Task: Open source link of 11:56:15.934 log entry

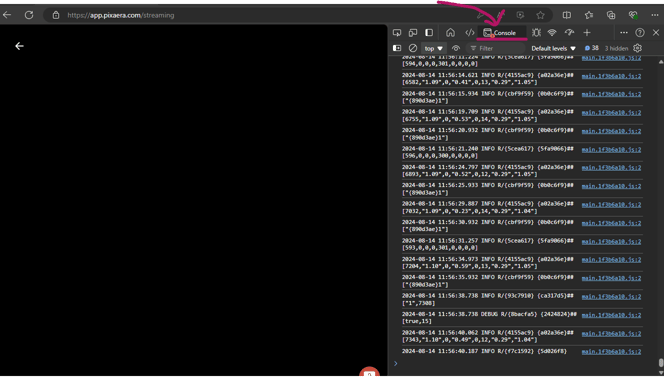Action: click(611, 94)
